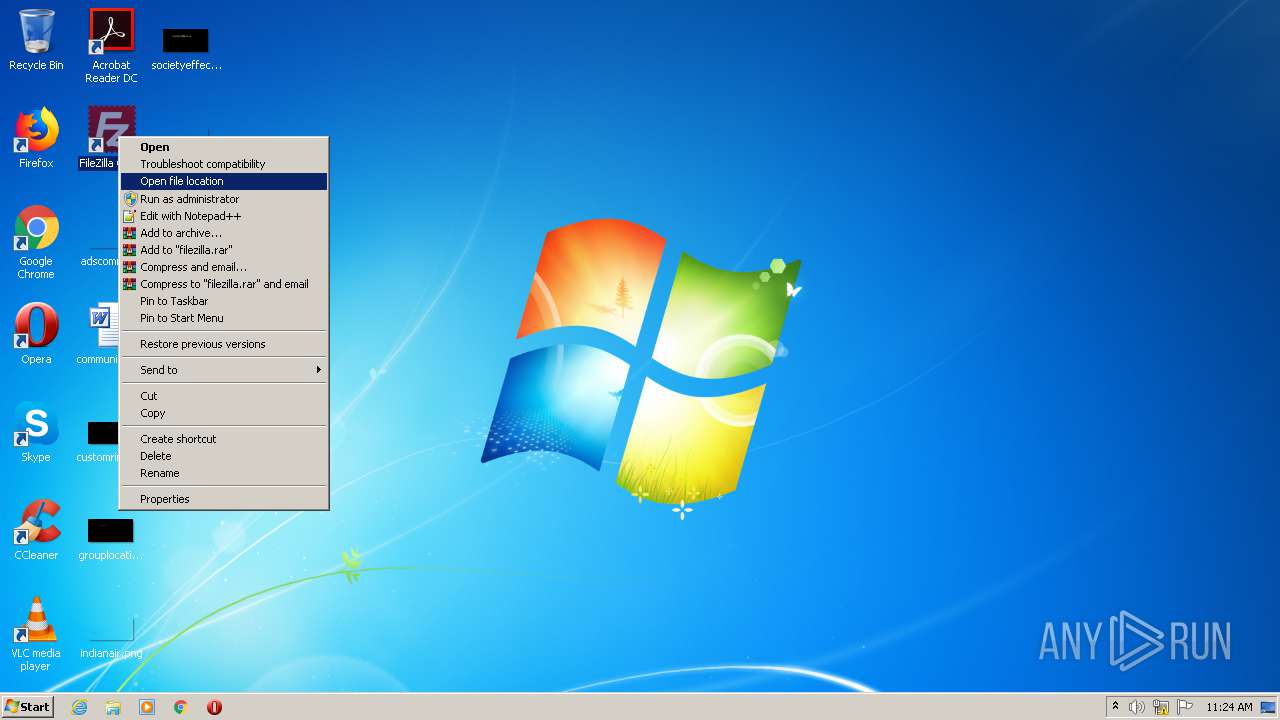Select the societyeffec... desktop file

186,49
